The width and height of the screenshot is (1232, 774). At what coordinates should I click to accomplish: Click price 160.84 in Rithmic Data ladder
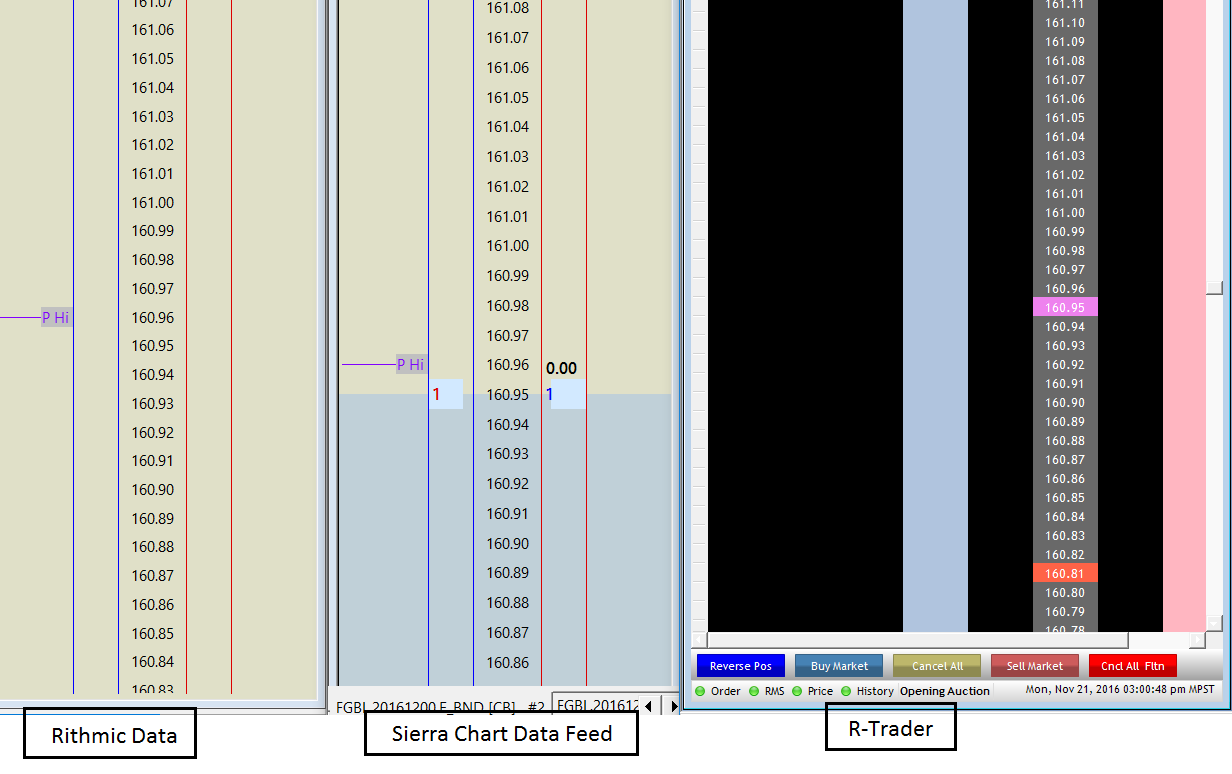point(153,662)
